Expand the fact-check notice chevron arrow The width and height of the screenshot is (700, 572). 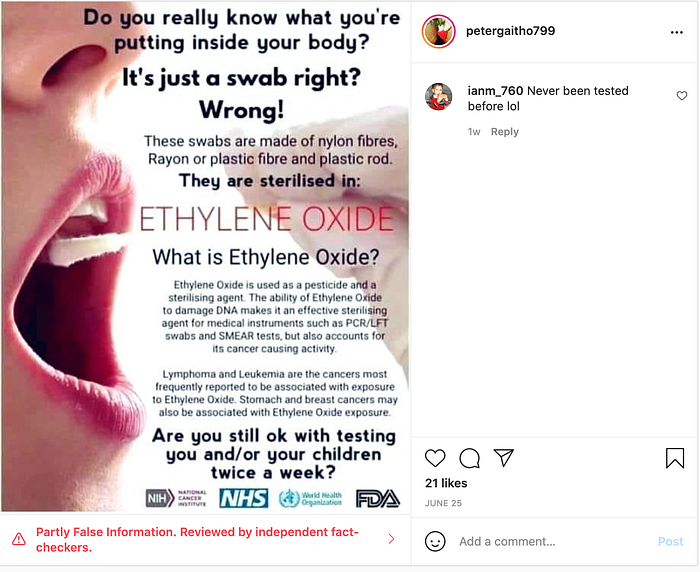click(392, 539)
